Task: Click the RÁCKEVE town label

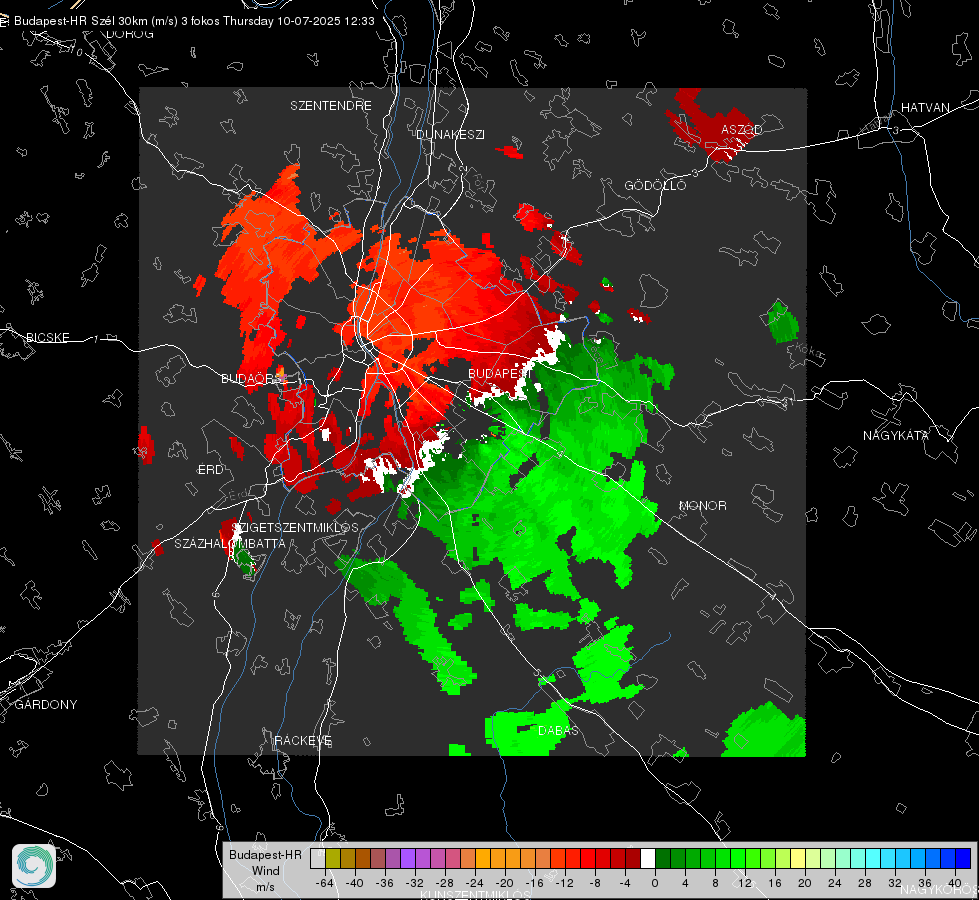Action: click(303, 740)
